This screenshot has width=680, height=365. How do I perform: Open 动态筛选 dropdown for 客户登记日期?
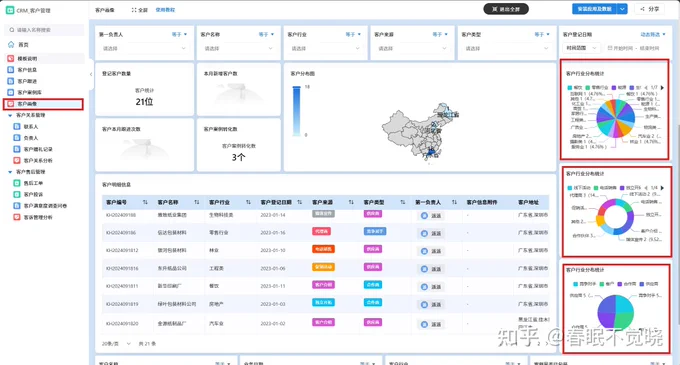pos(653,34)
